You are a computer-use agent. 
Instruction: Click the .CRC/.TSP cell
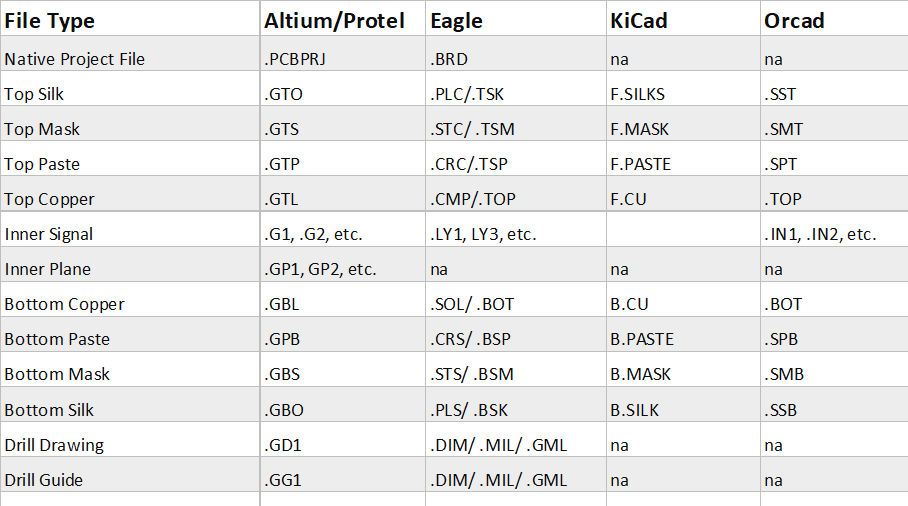tap(469, 164)
